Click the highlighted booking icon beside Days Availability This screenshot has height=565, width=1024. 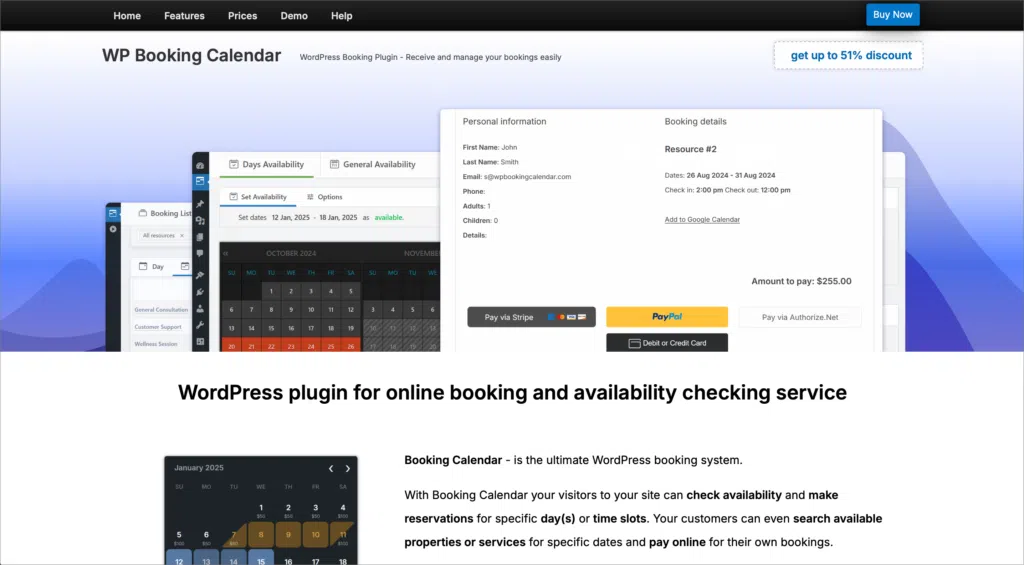(200, 181)
